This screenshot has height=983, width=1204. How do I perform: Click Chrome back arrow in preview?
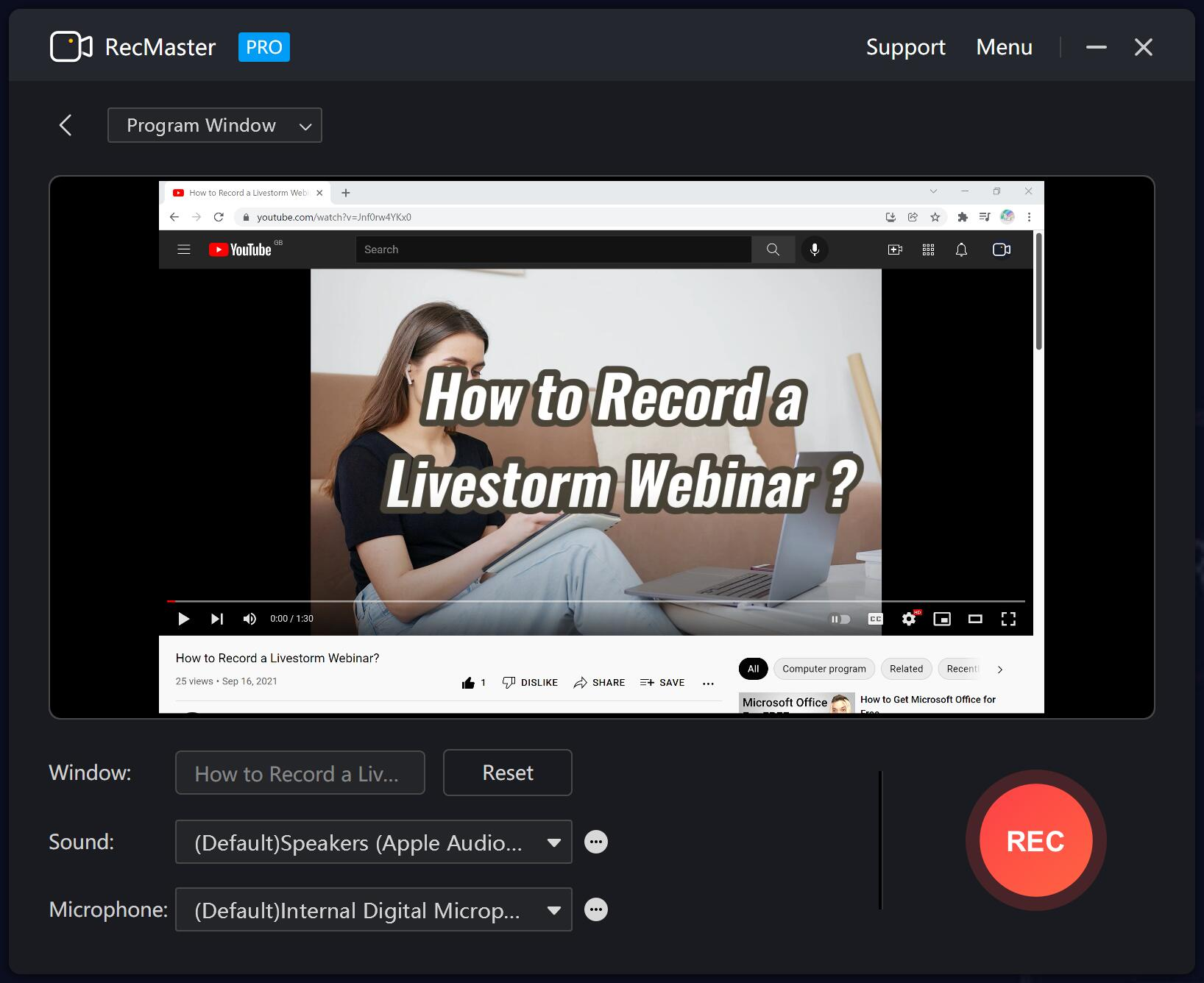[174, 217]
